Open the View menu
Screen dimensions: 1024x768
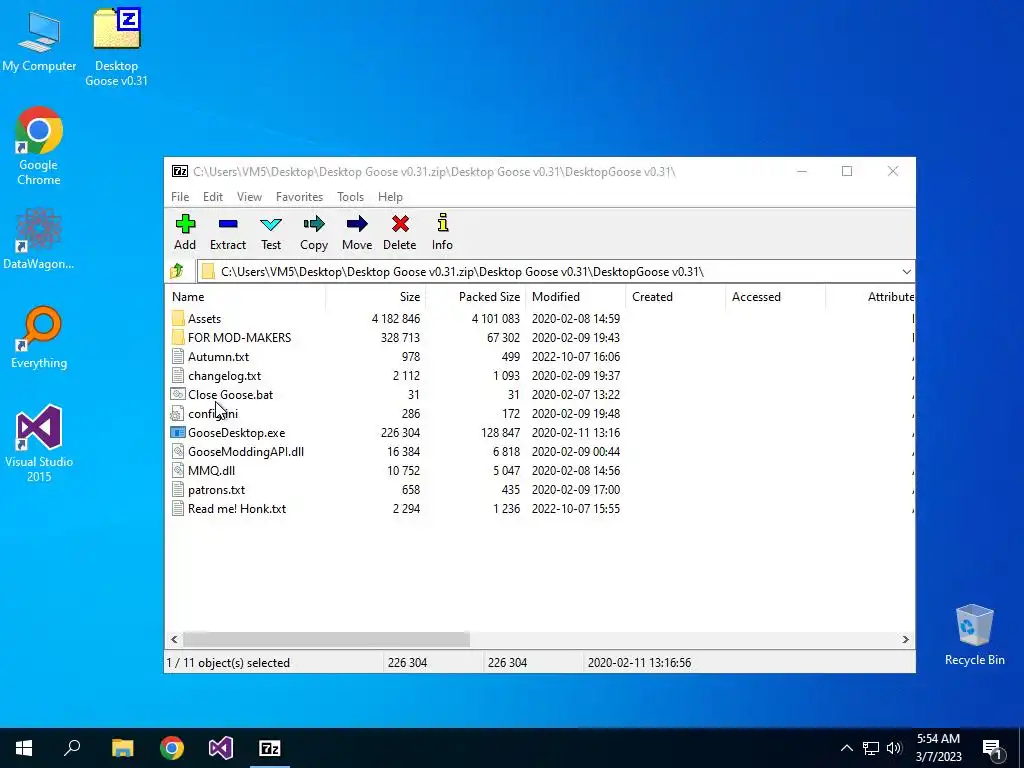[x=249, y=197]
